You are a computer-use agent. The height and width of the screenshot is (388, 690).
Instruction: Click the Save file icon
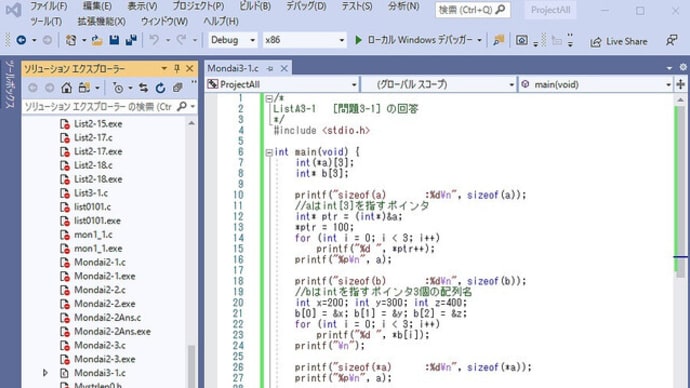click(114, 40)
